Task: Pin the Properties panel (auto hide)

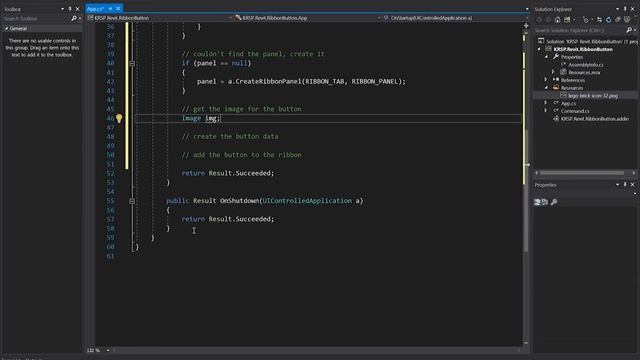Action: [x=625, y=184]
